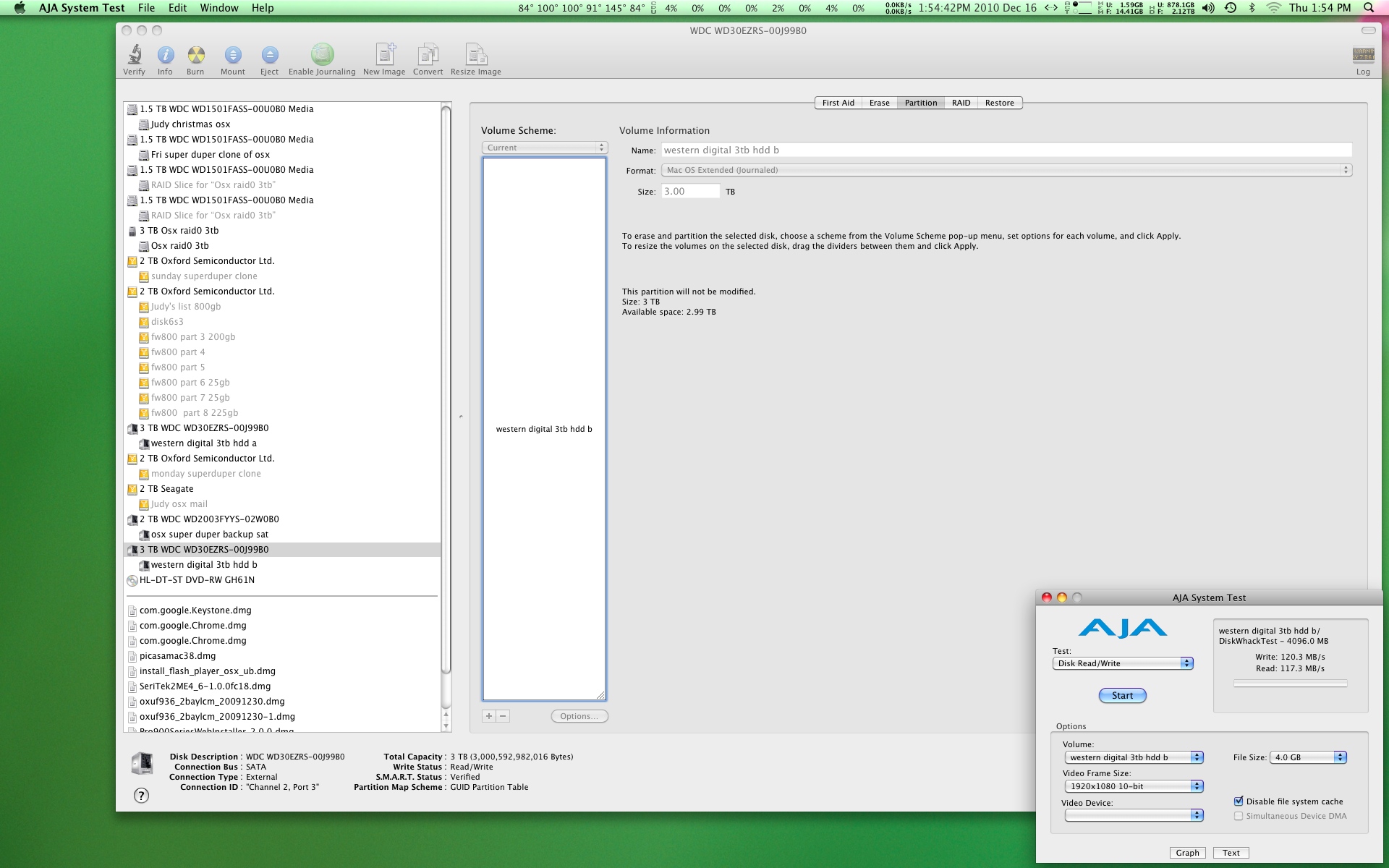The height and width of the screenshot is (868, 1389).
Task: Open AJA Volume selection dropdown
Action: (x=1134, y=757)
